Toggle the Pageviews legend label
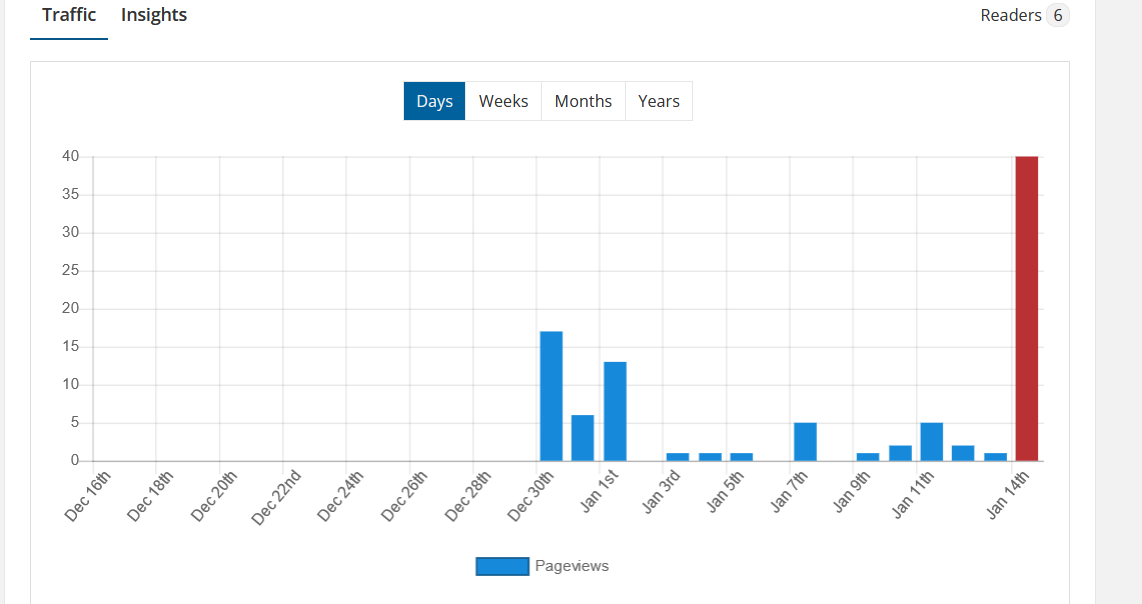This screenshot has height=604, width=1142. tap(571, 566)
